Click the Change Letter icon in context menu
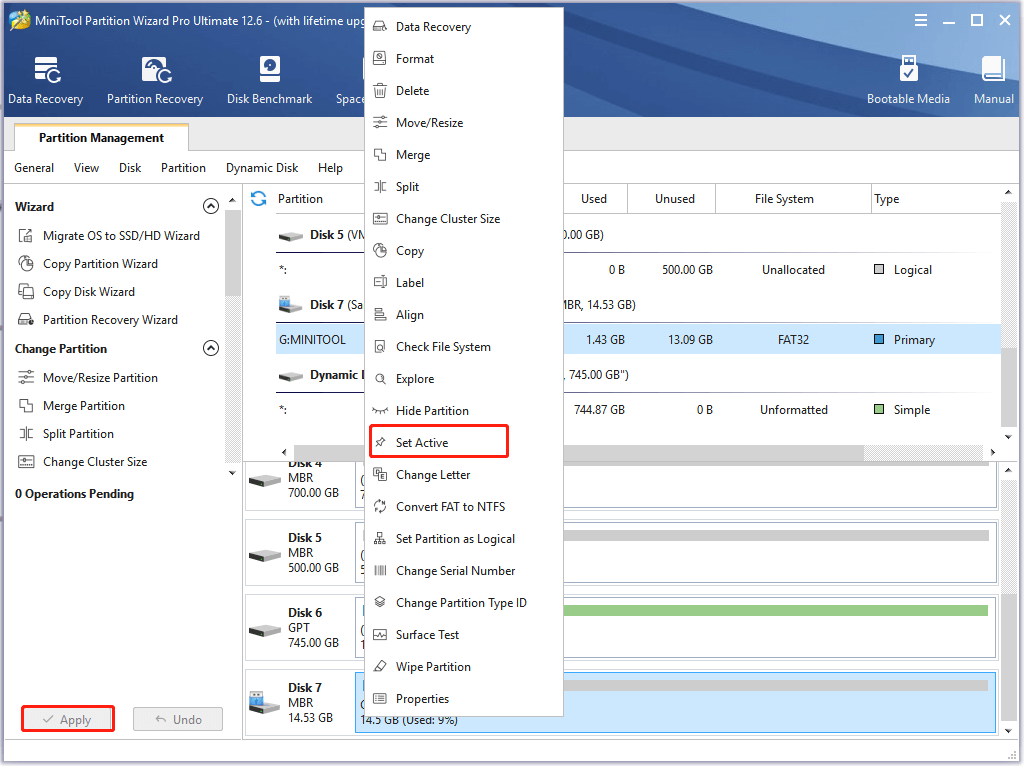The width and height of the screenshot is (1026, 770). (380, 474)
